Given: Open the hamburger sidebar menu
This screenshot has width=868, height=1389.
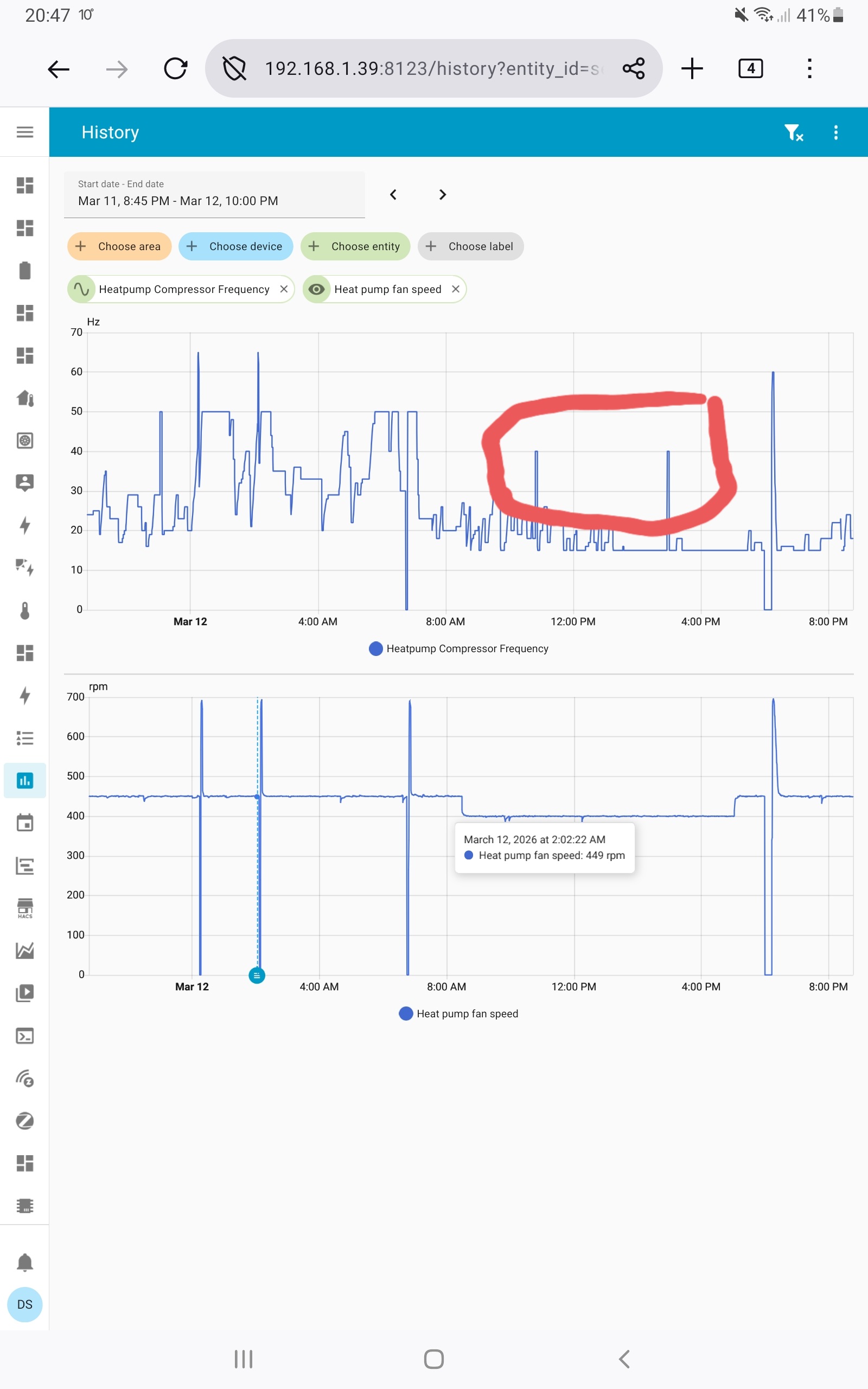Looking at the screenshot, I should pyautogui.click(x=25, y=132).
